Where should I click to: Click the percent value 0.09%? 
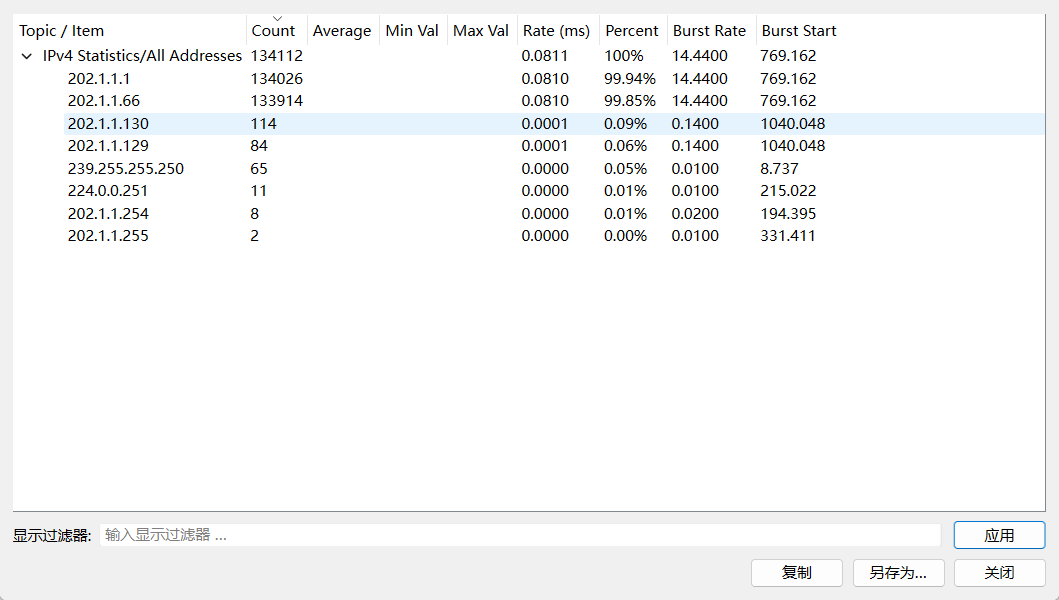(625, 124)
